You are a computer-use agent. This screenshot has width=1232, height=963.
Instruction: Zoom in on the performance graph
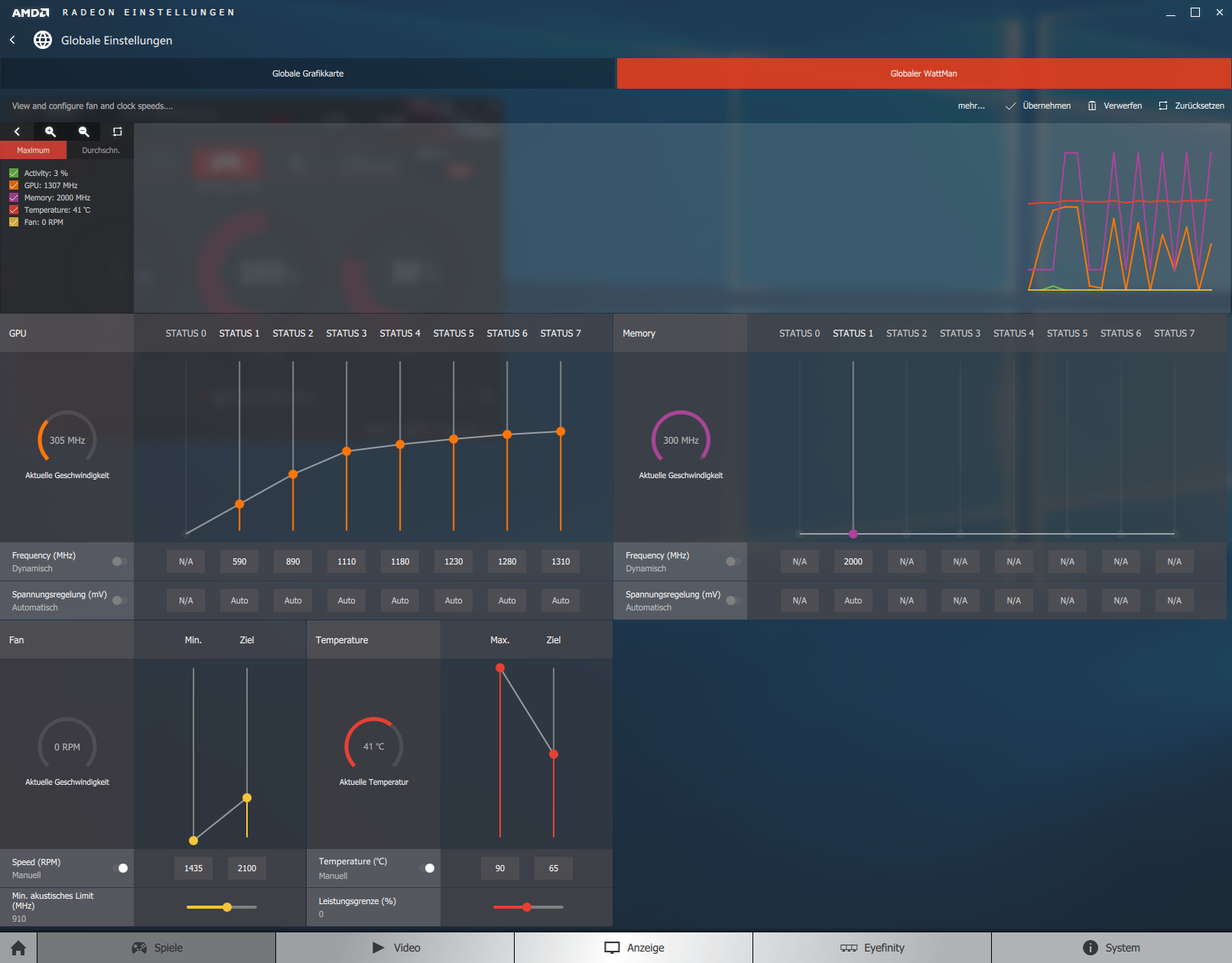coord(50,132)
